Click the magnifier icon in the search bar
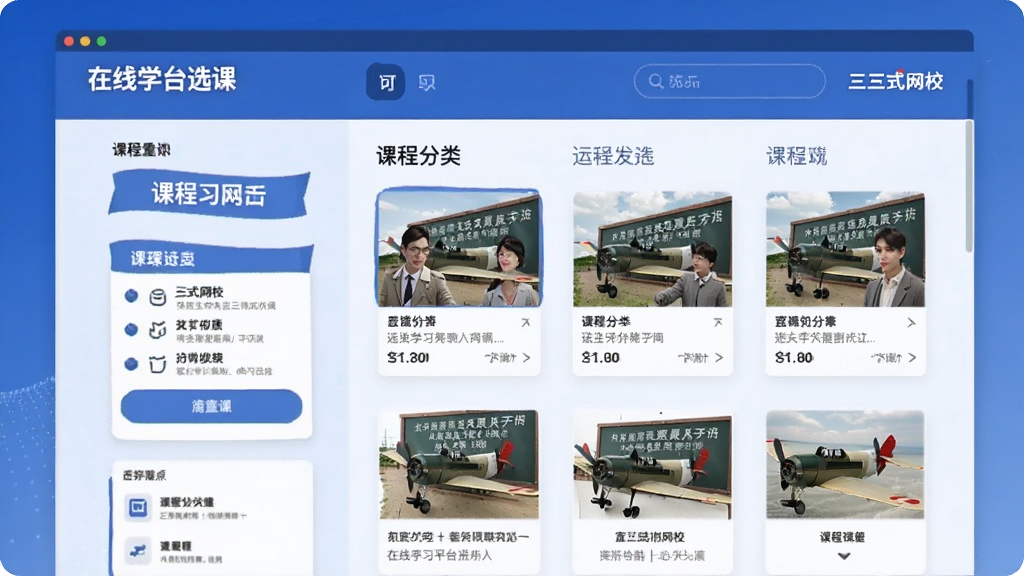 coord(656,81)
